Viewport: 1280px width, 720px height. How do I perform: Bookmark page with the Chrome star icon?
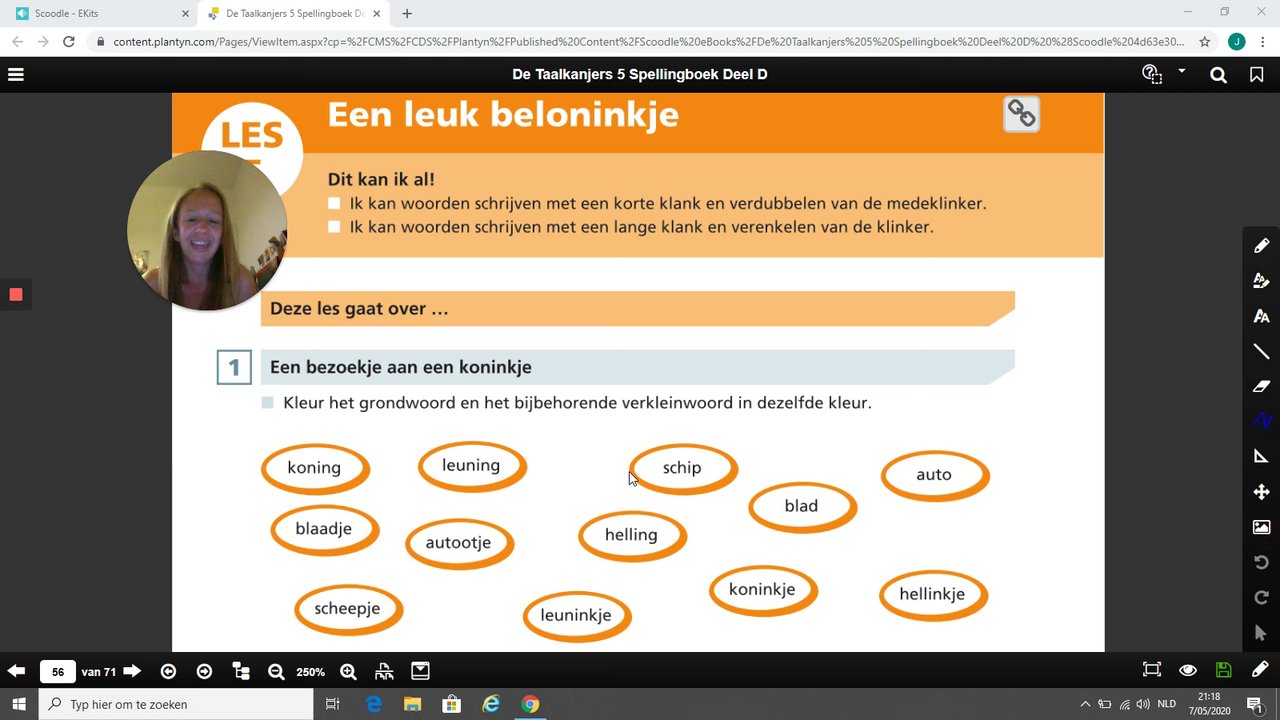coord(1205,42)
